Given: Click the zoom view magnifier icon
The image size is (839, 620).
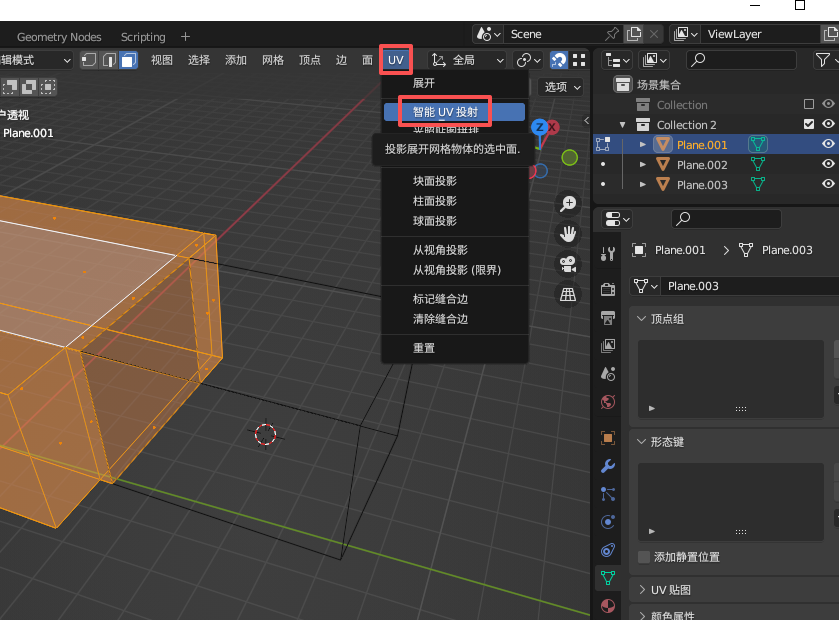Looking at the screenshot, I should (568, 204).
